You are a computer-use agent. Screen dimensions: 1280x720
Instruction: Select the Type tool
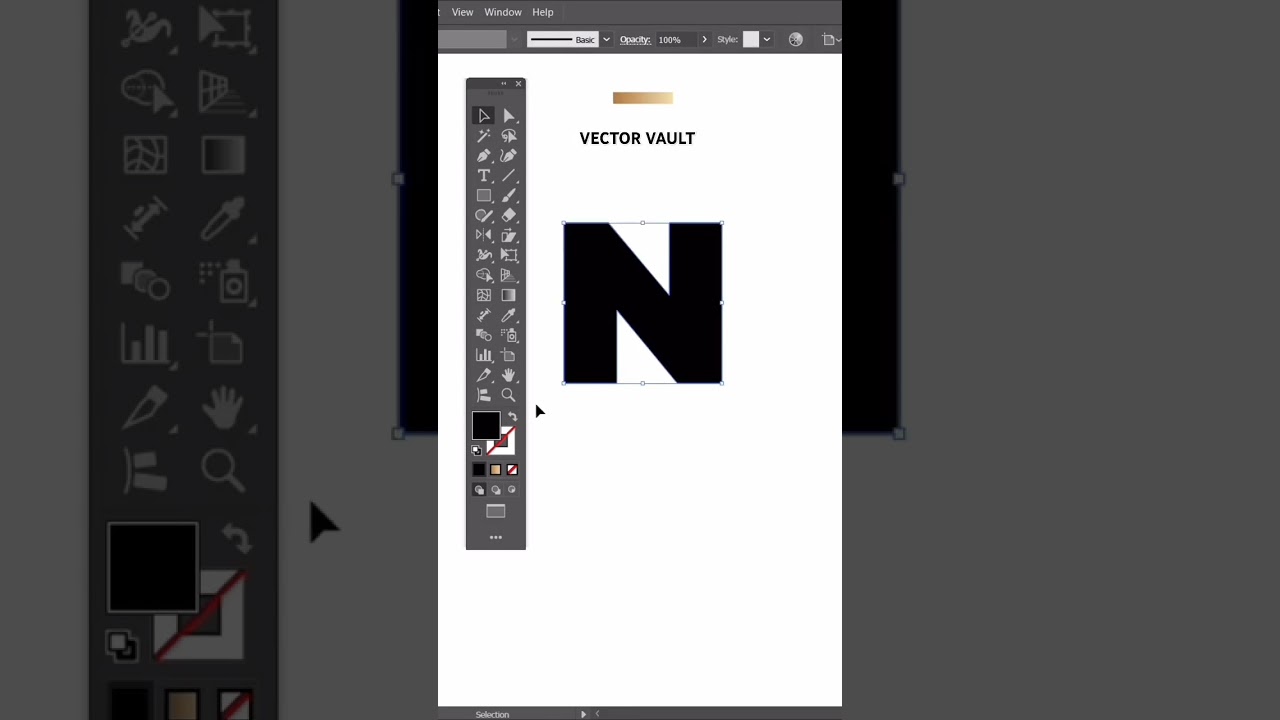click(484, 176)
